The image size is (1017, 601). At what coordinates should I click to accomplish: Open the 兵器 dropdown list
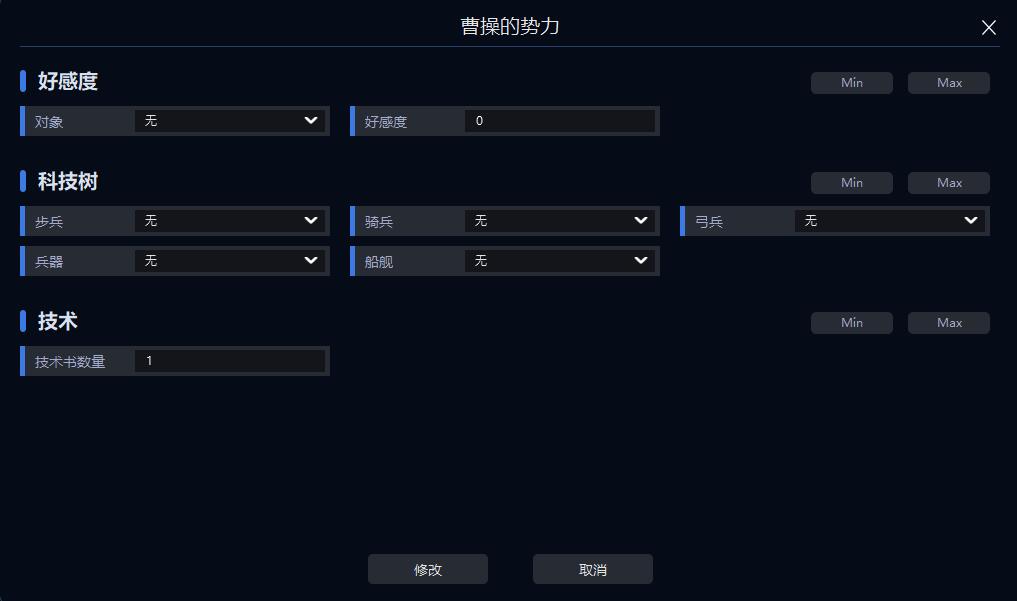pyautogui.click(x=229, y=261)
